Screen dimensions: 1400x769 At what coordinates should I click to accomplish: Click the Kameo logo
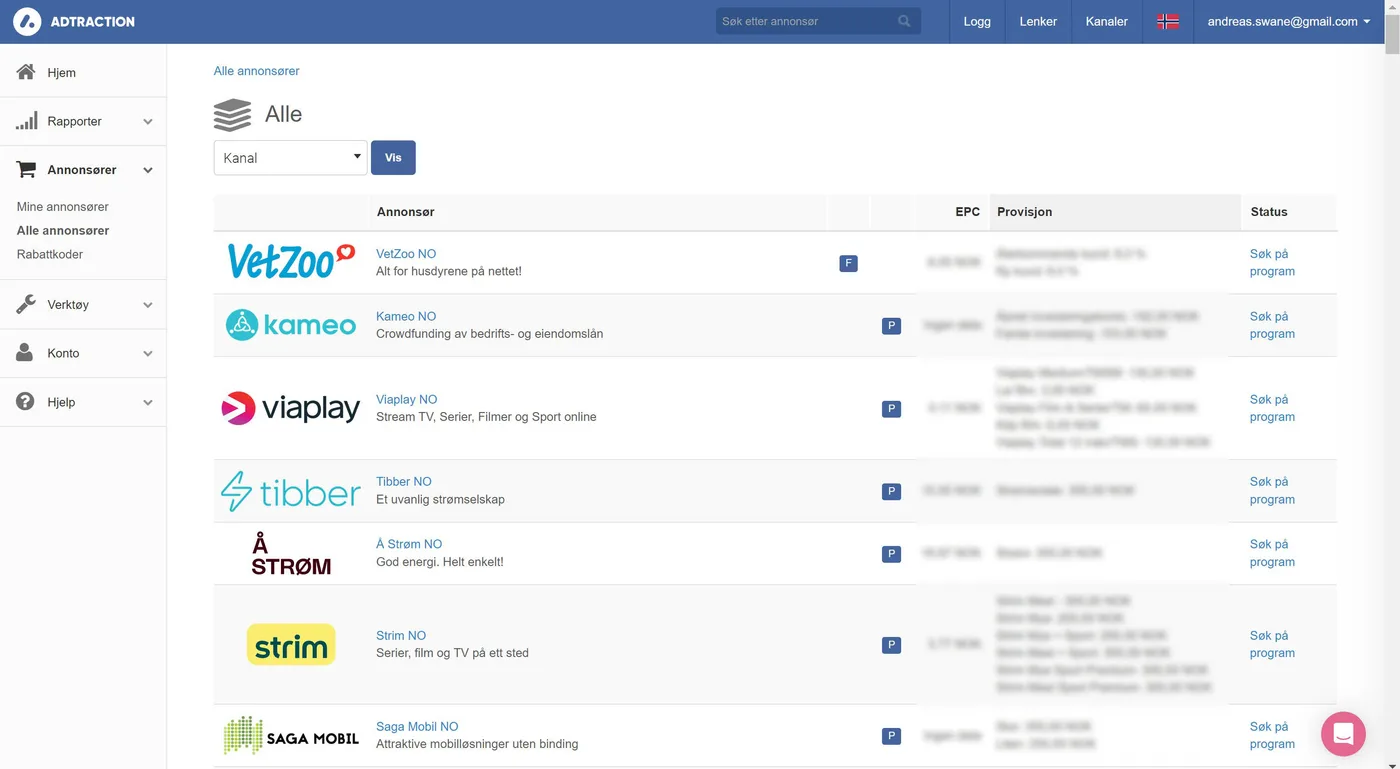[x=291, y=325]
